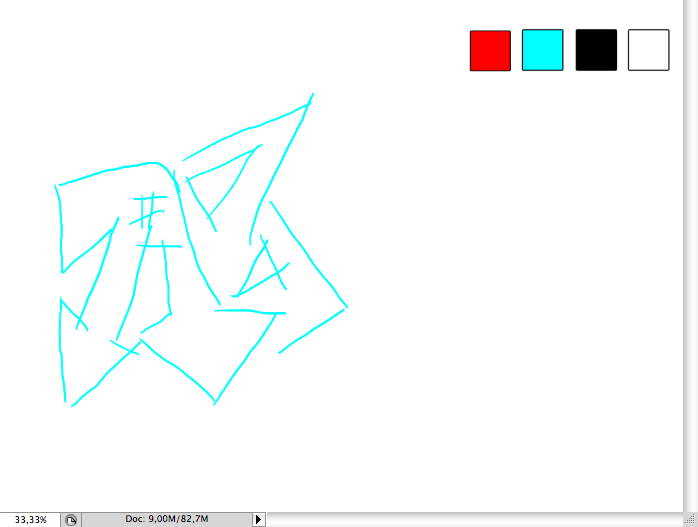Click the Doc: 9,00M/82,7M status text
The width and height of the screenshot is (698, 527).
(x=166, y=519)
